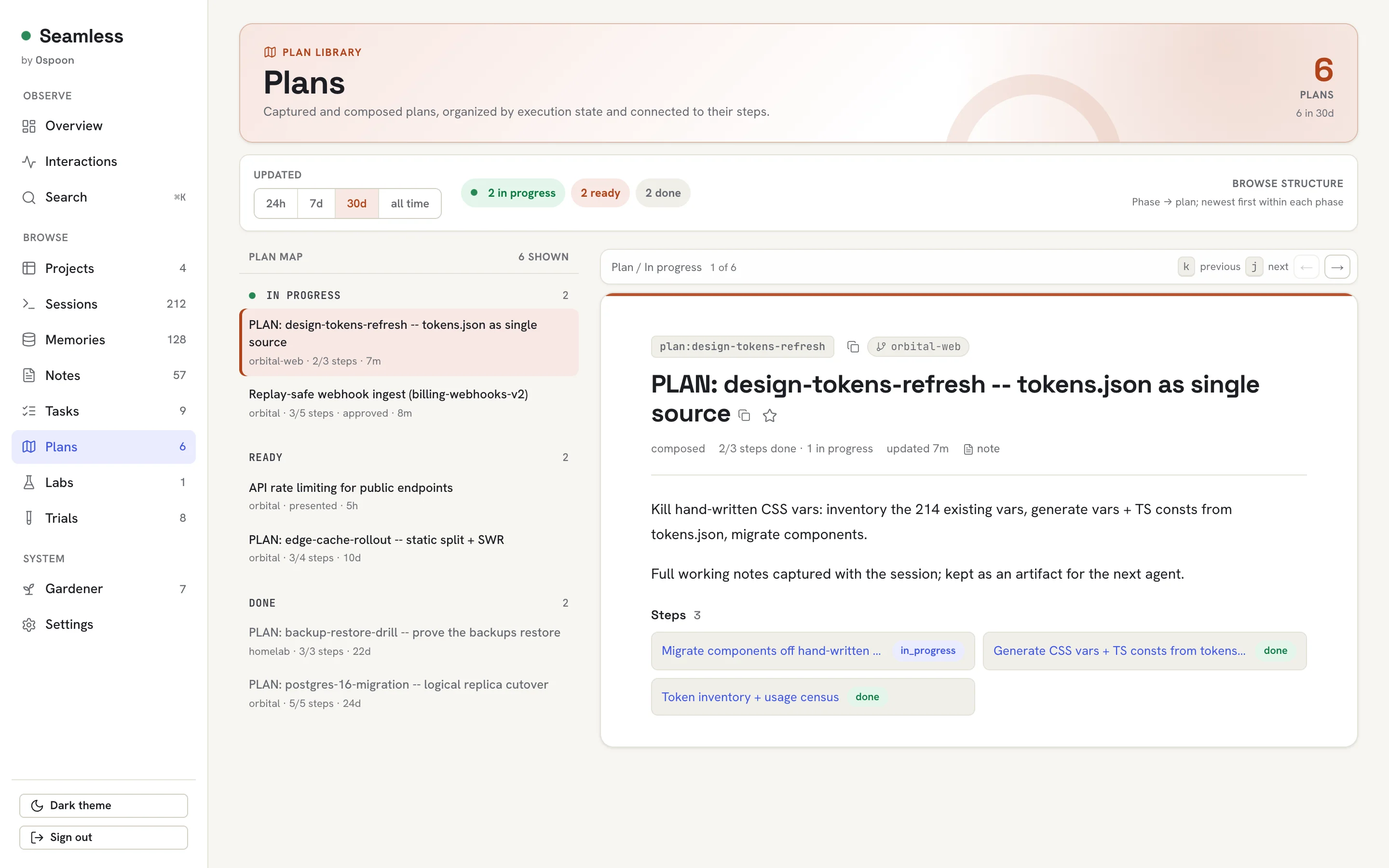
Task: Open the Memories section
Action: [103, 339]
